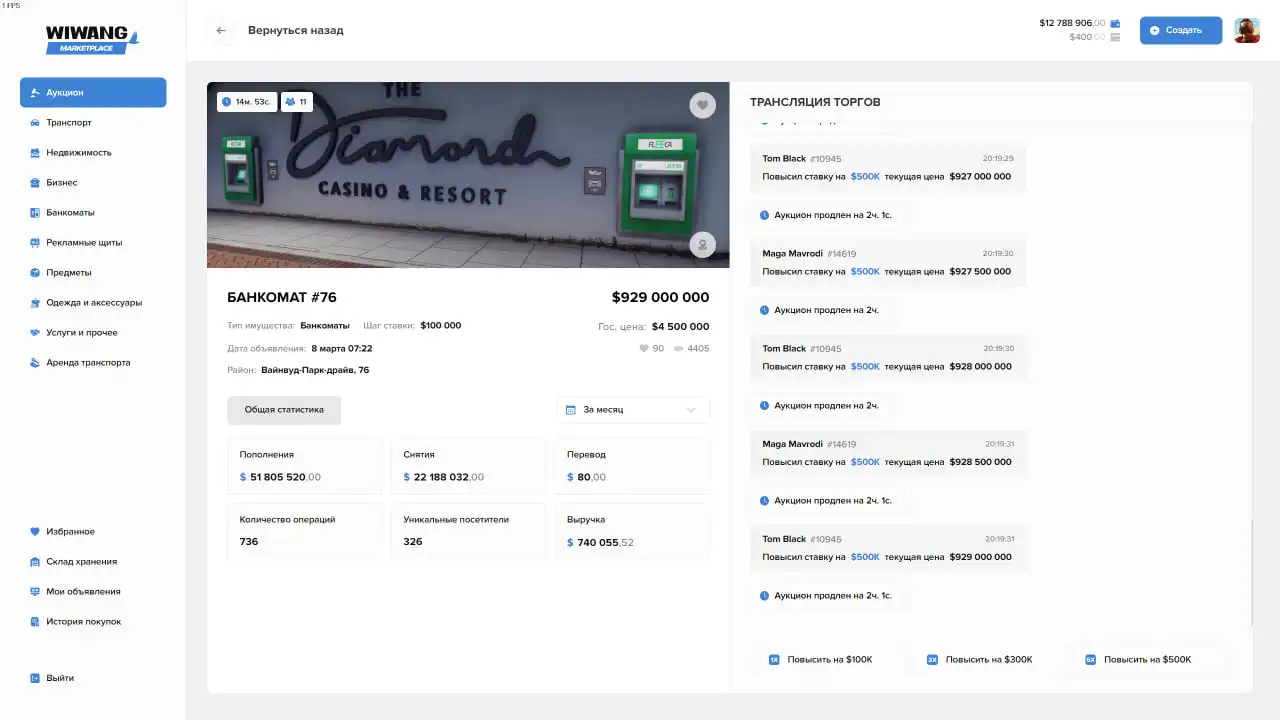1280x720 pixels.
Task: Click the Real Estate sidebar icon
Action: 35,153
